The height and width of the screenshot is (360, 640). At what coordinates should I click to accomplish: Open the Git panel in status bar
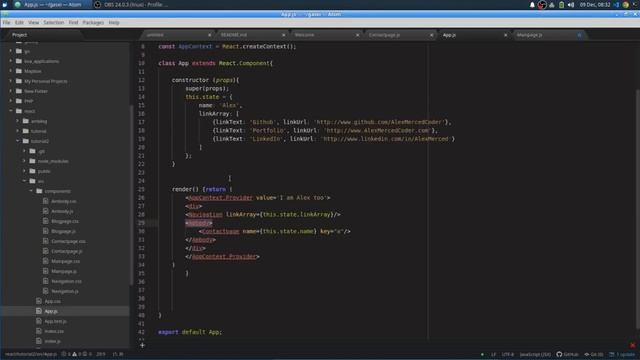point(594,354)
